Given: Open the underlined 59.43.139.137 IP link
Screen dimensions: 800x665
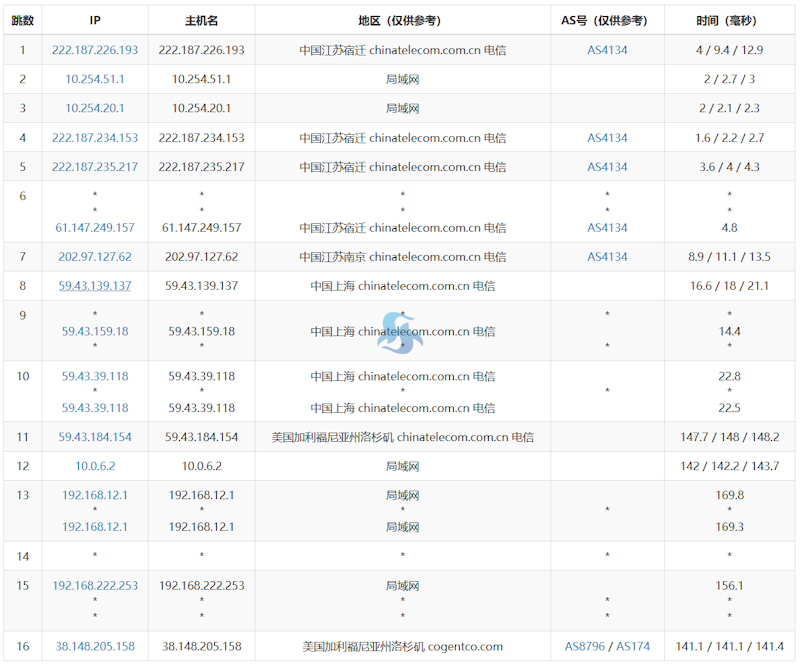Looking at the screenshot, I should 95,286.
